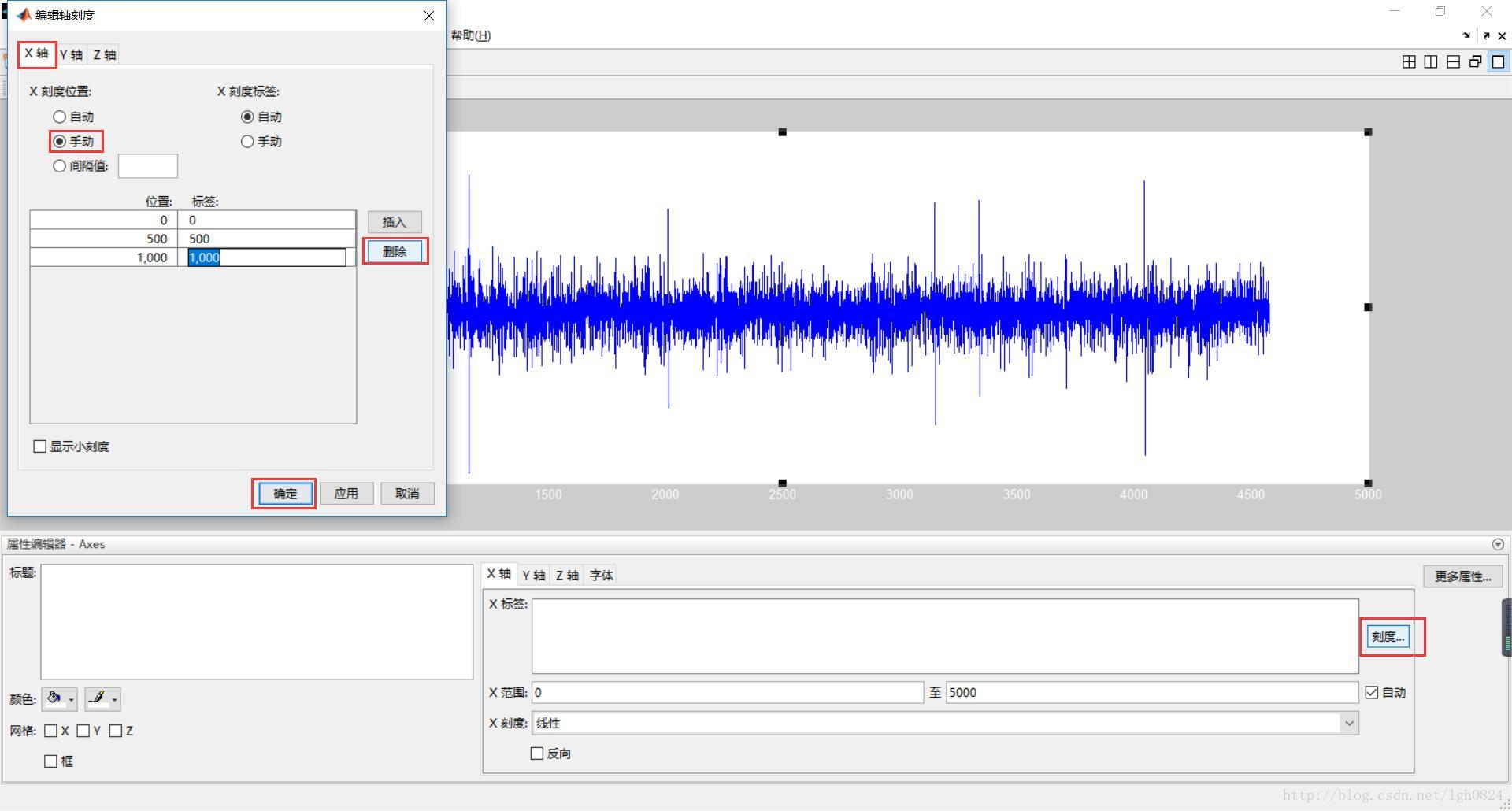Select 间隔值 radio option

[x=80, y=165]
